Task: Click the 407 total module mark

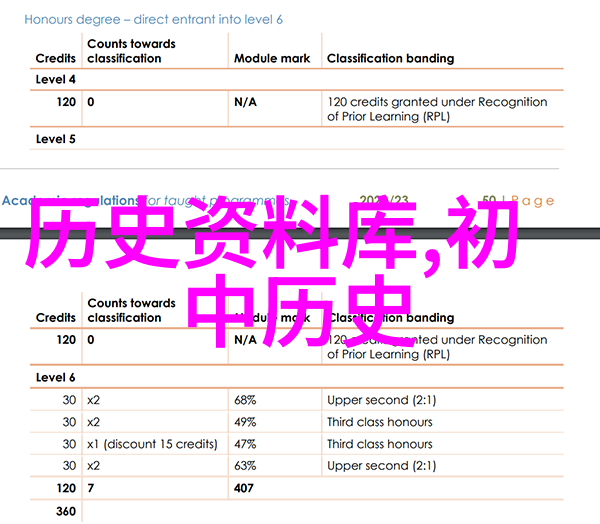Action: 246,488
